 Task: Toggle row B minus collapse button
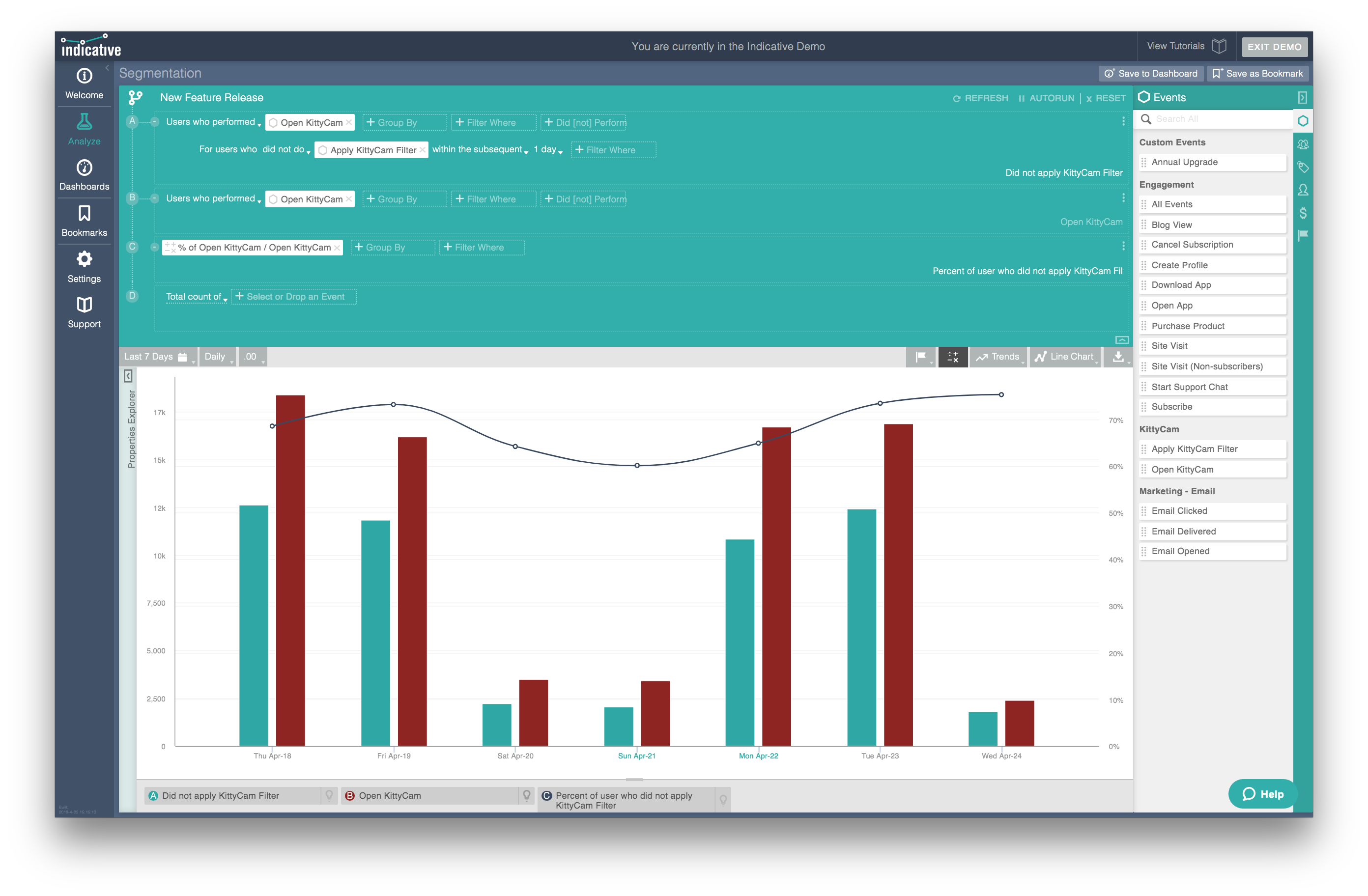point(154,198)
